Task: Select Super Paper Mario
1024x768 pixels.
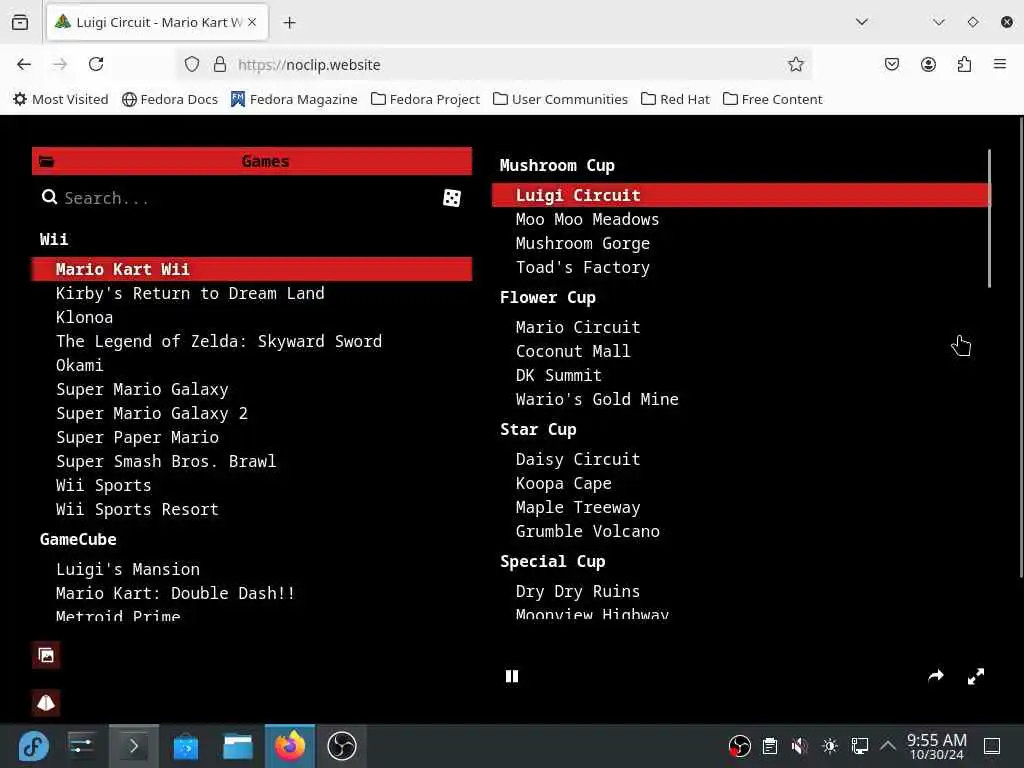Action: 252,438
